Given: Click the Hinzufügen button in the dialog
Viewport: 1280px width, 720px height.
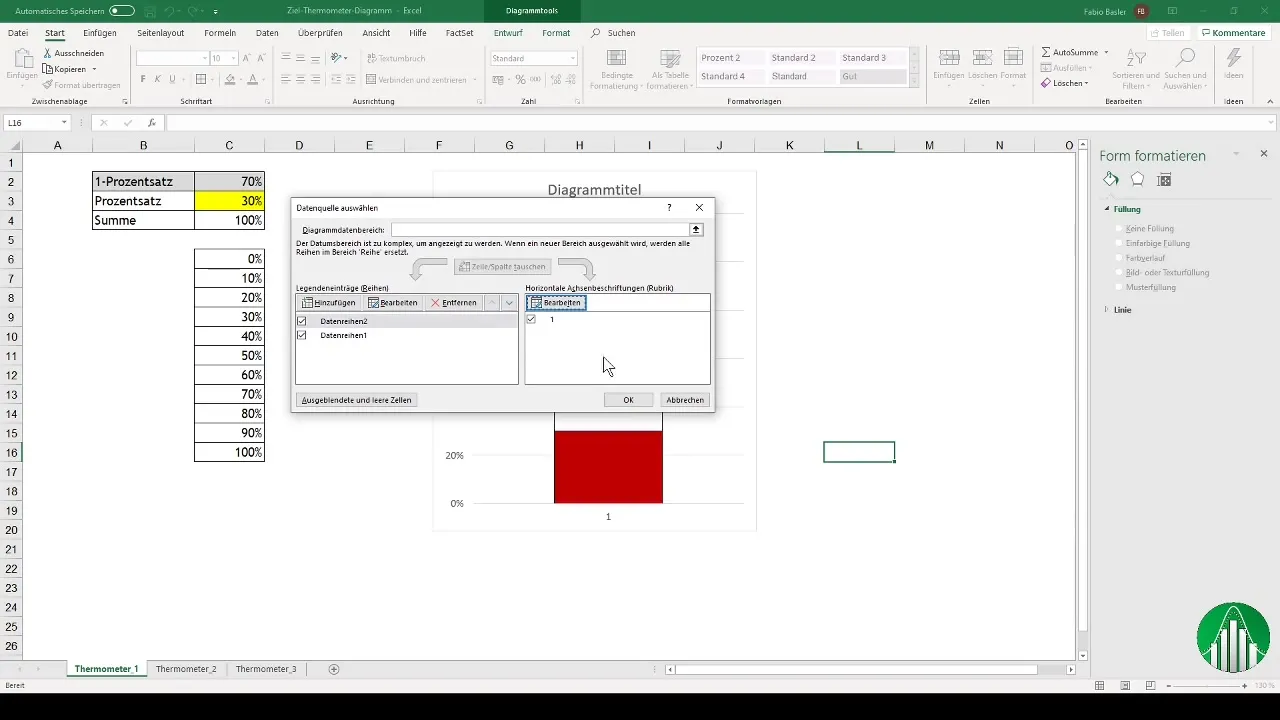Looking at the screenshot, I should [x=329, y=302].
